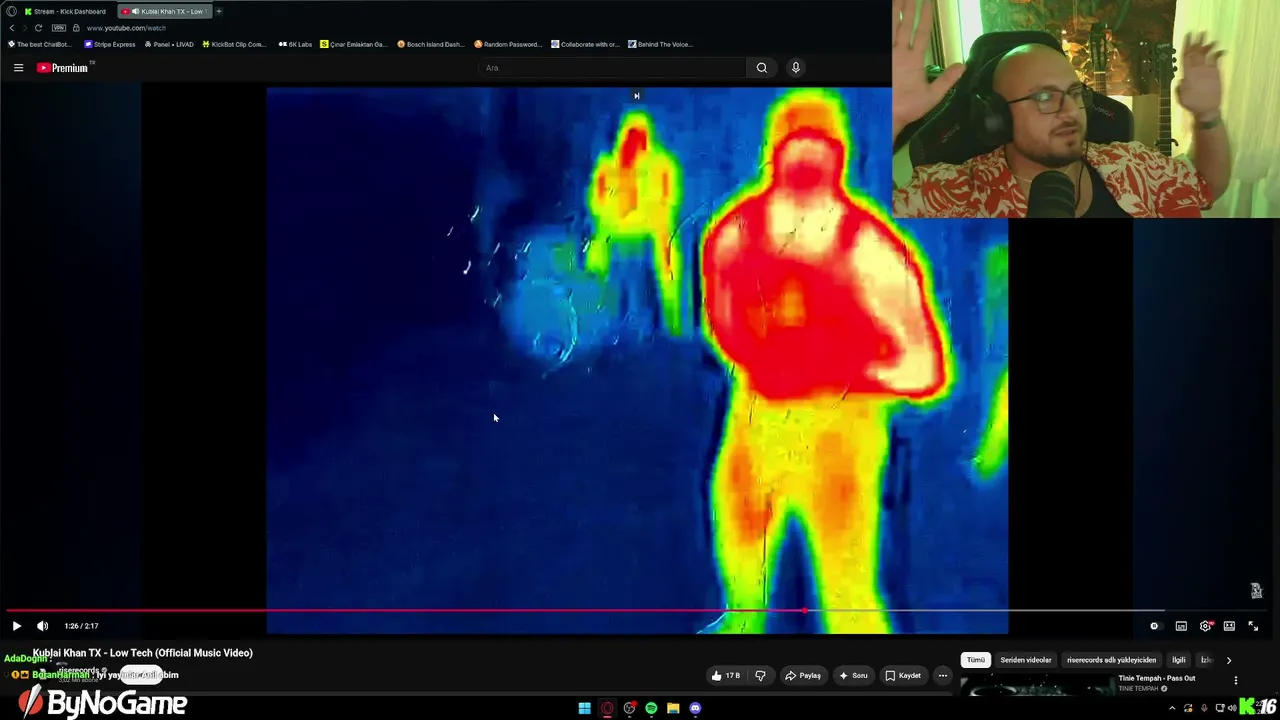Open the 'Collaborate with cr...' bookmark

586,44
